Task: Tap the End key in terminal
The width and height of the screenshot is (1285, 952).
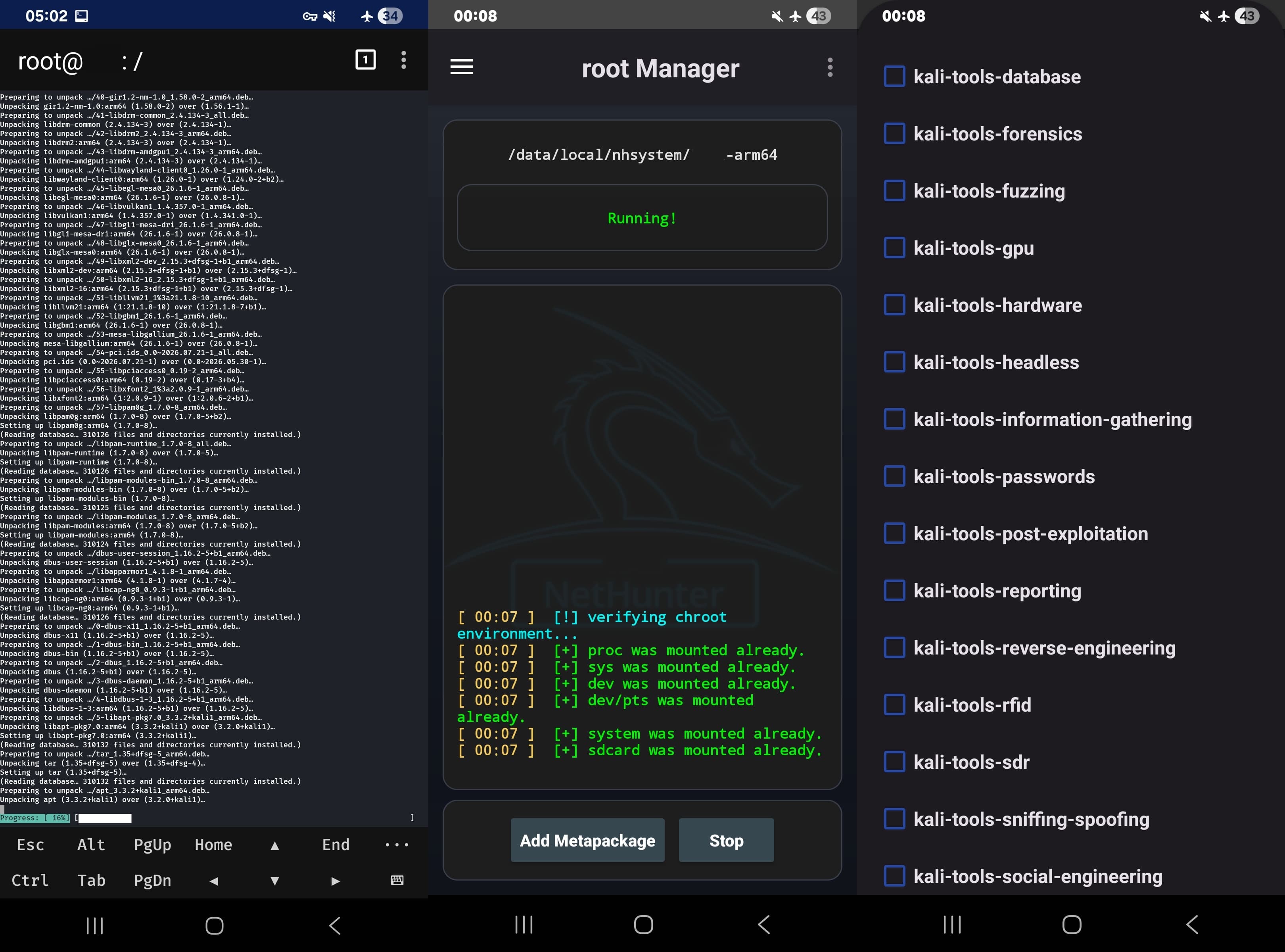Action: [x=336, y=845]
